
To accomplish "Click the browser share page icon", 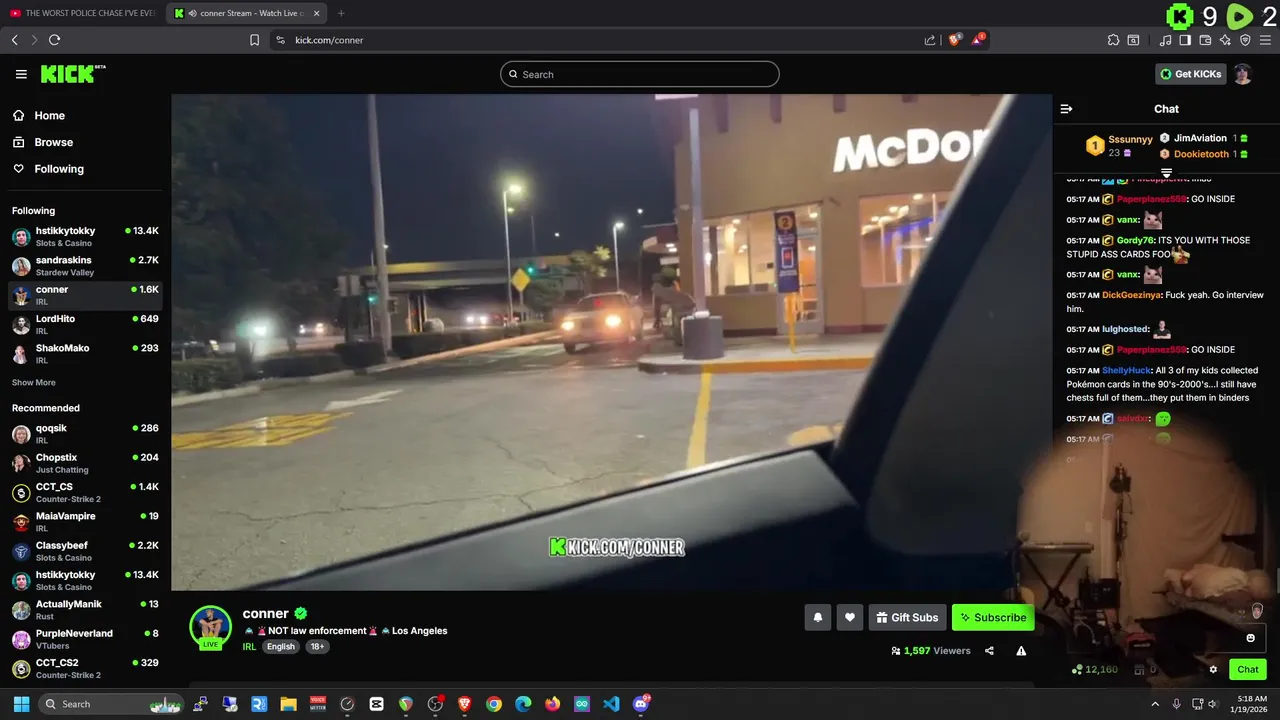I will tap(930, 40).
